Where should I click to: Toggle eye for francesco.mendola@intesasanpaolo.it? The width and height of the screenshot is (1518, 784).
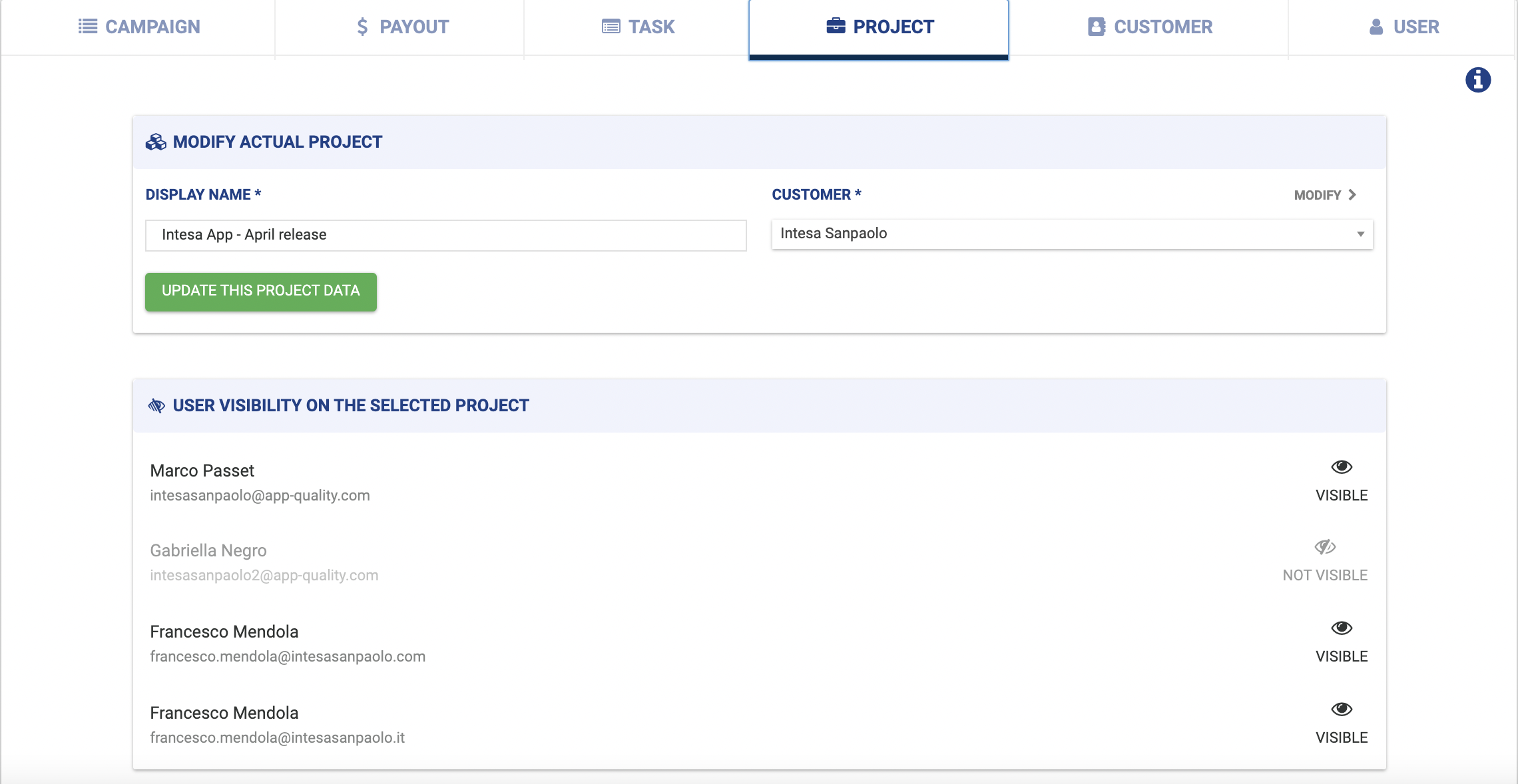tap(1342, 709)
